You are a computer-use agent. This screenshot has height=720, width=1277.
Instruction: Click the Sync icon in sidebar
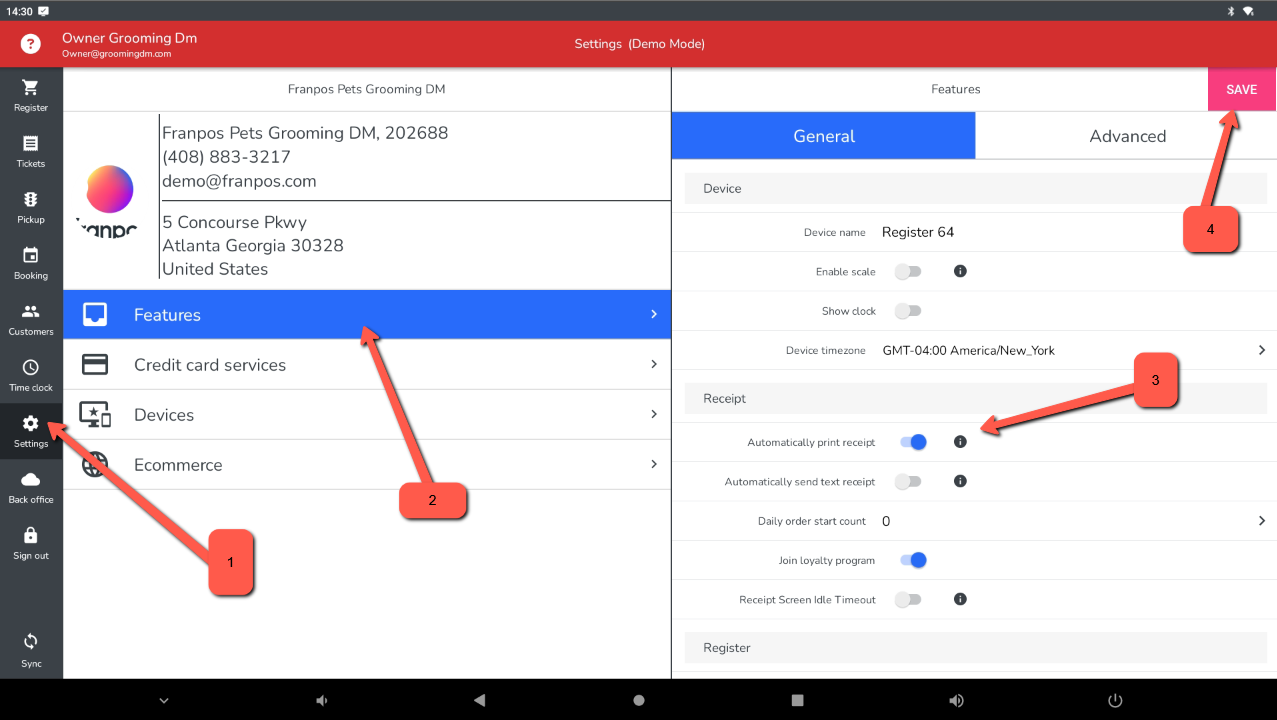coord(31,642)
